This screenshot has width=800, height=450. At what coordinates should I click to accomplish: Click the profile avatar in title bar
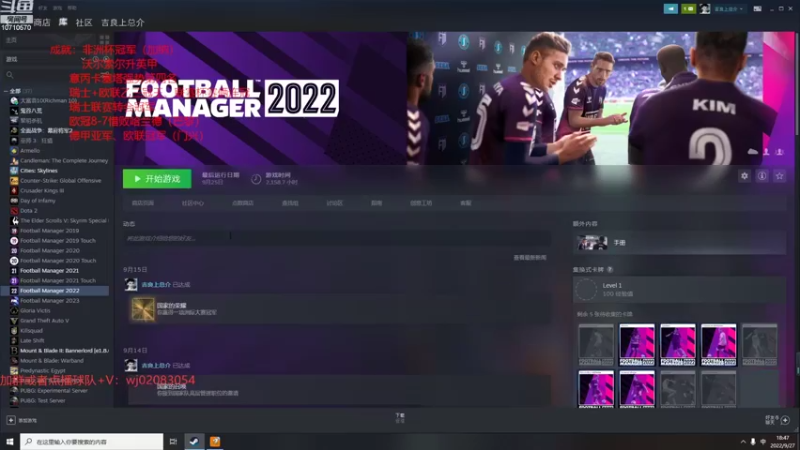click(705, 9)
